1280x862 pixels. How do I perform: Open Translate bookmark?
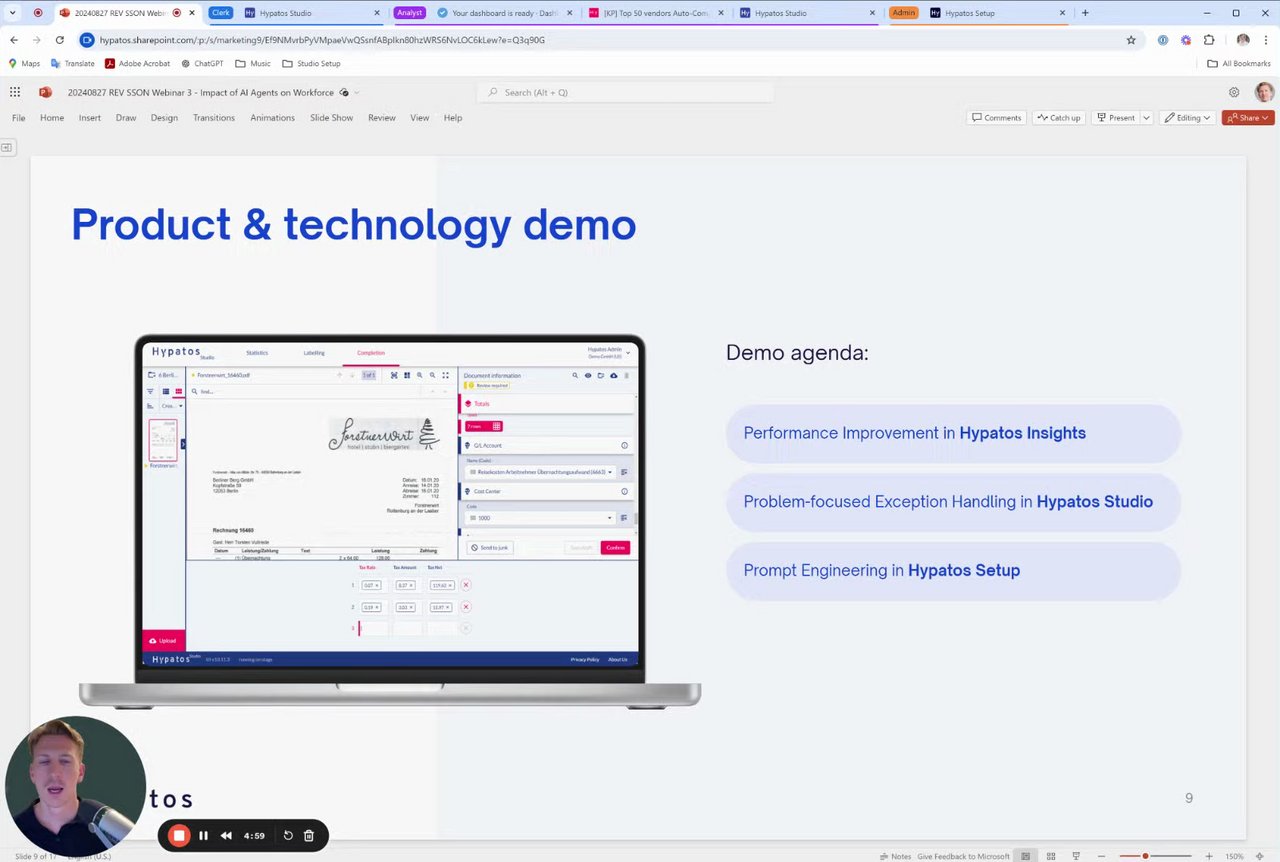[x=72, y=63]
